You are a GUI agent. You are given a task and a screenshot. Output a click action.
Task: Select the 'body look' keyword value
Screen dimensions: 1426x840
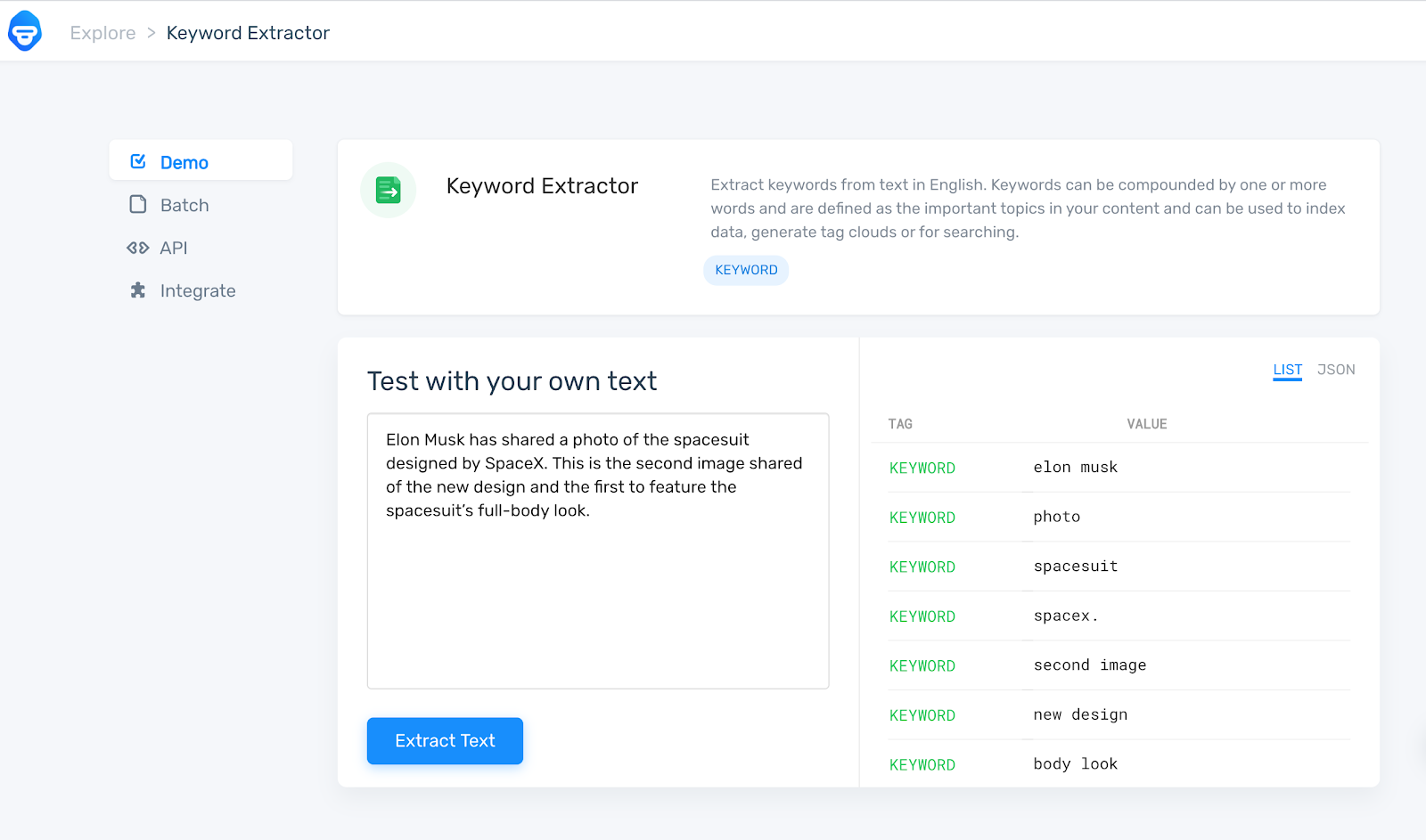[x=1075, y=764]
